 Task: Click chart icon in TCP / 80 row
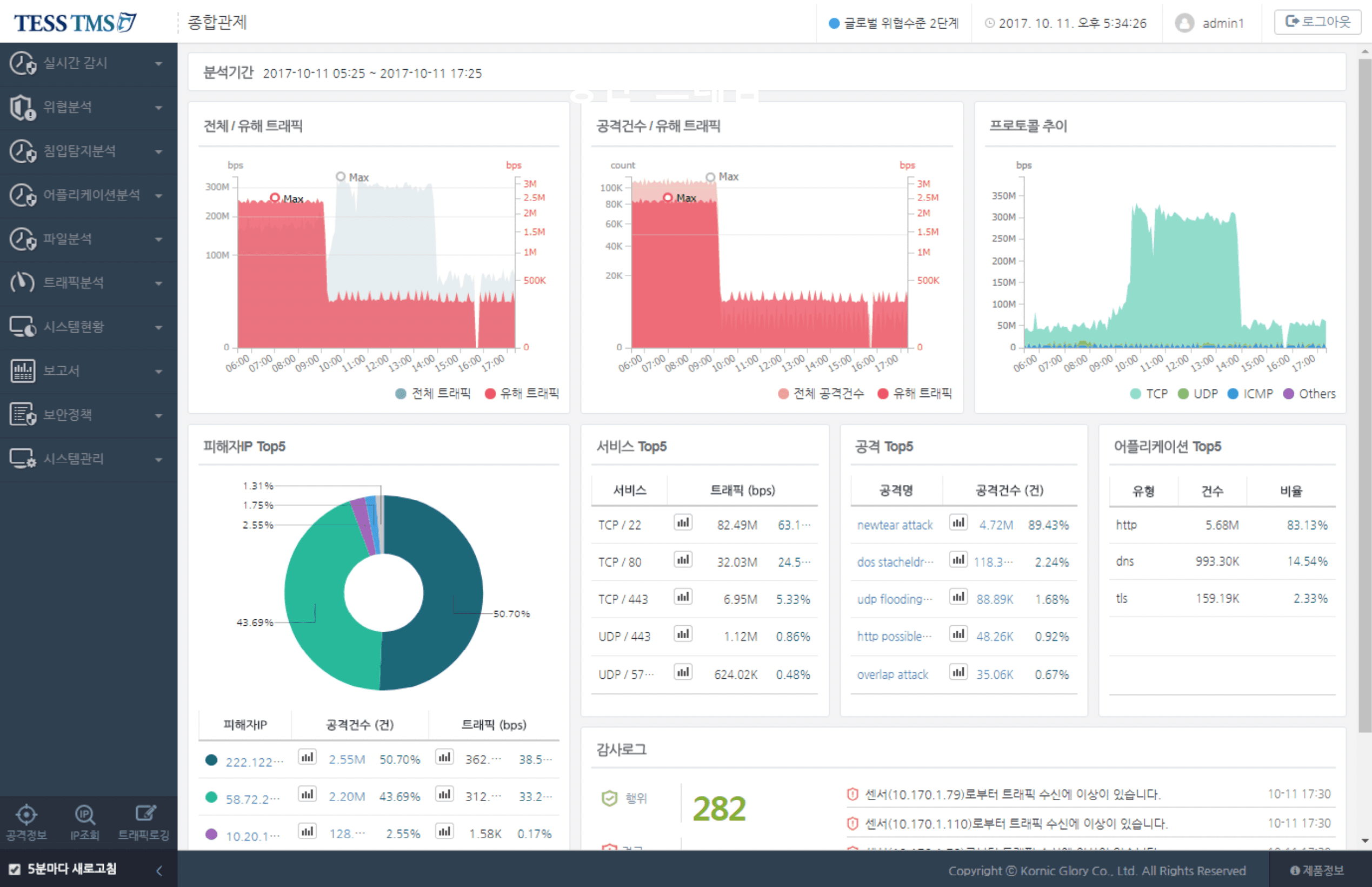(683, 560)
